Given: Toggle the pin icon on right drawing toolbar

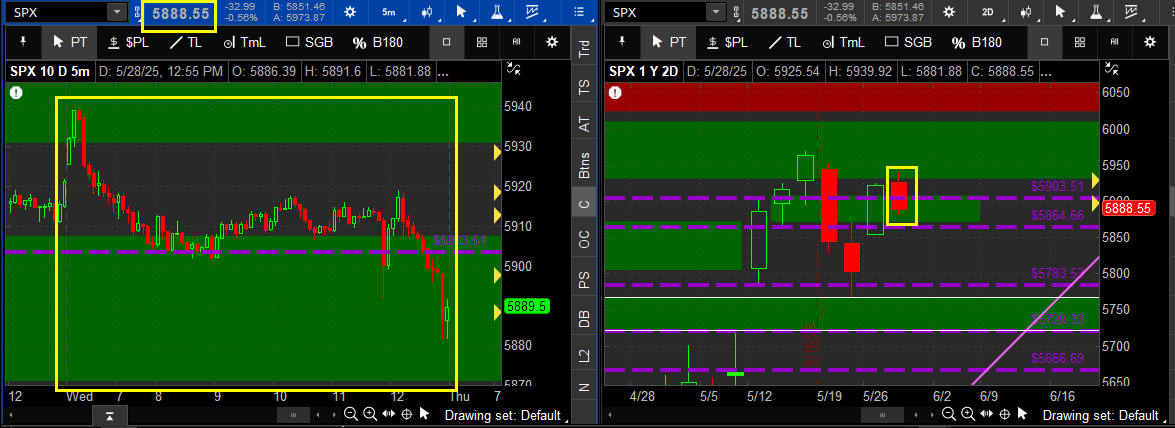Looking at the screenshot, I should pyautogui.click(x=624, y=42).
